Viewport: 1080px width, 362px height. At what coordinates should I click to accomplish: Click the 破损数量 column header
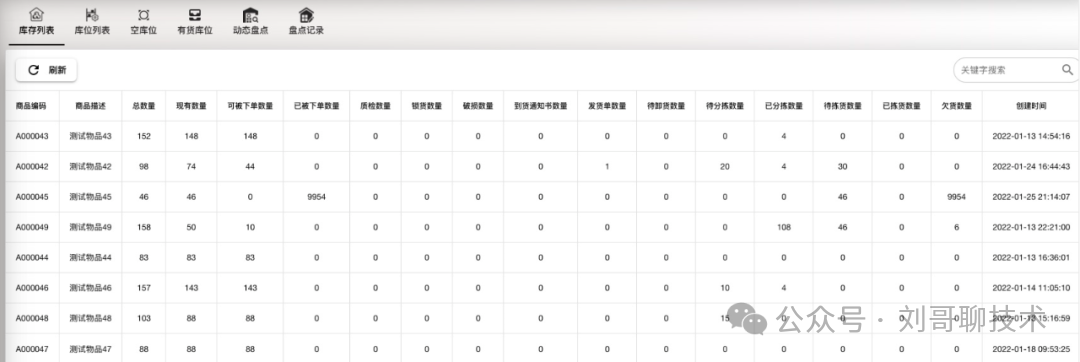click(x=478, y=106)
